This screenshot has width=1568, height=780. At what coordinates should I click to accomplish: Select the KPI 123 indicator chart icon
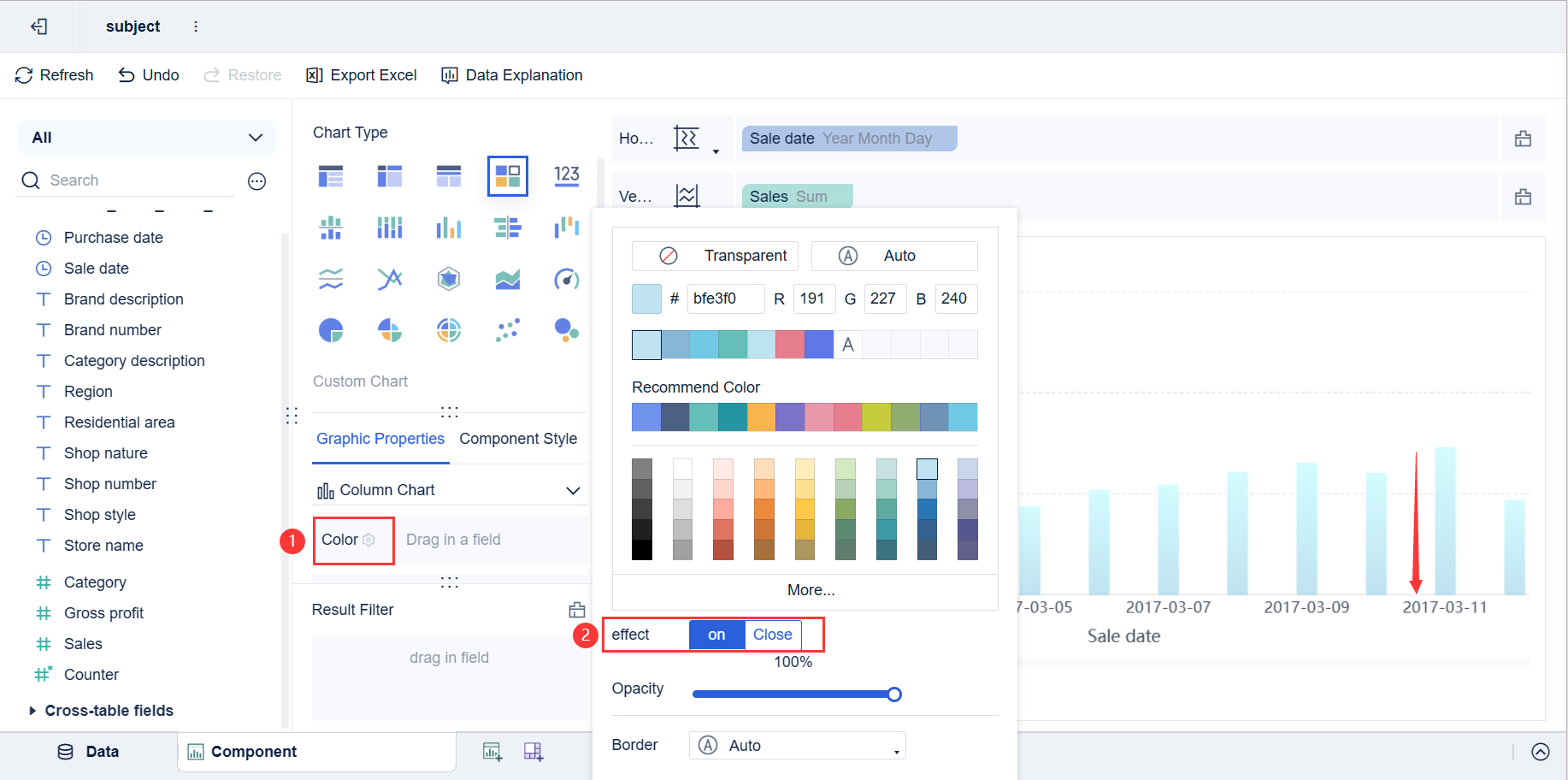coord(567,175)
